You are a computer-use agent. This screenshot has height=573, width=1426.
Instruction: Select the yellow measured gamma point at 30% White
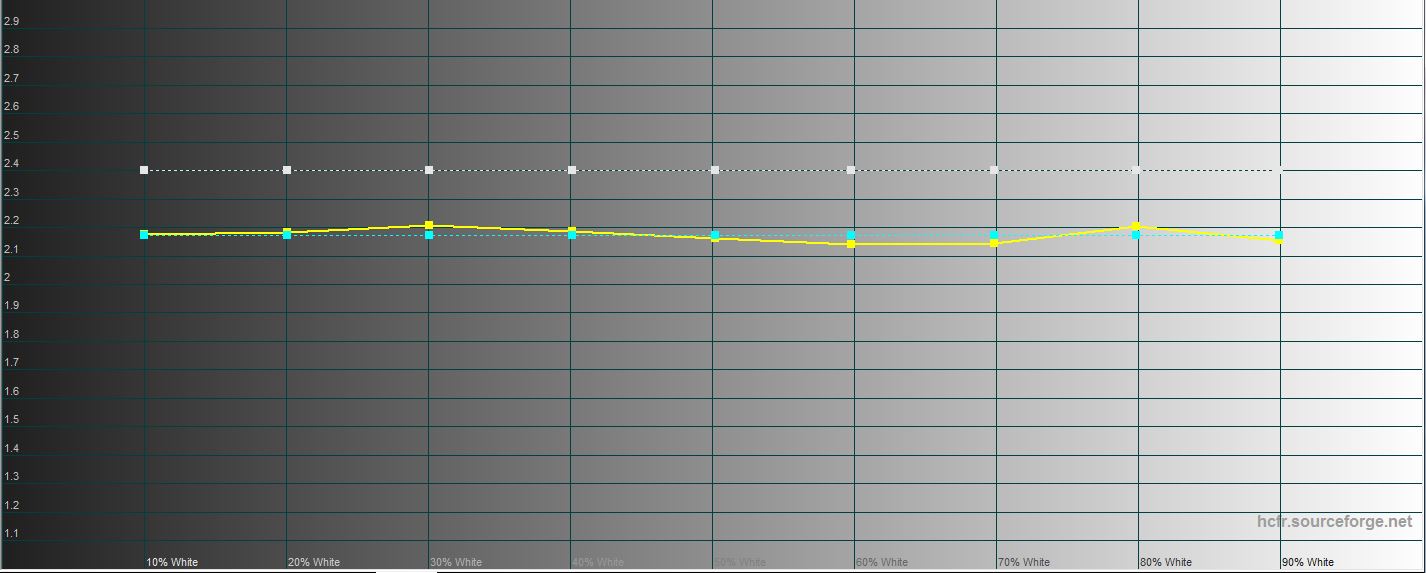pyautogui.click(x=429, y=225)
